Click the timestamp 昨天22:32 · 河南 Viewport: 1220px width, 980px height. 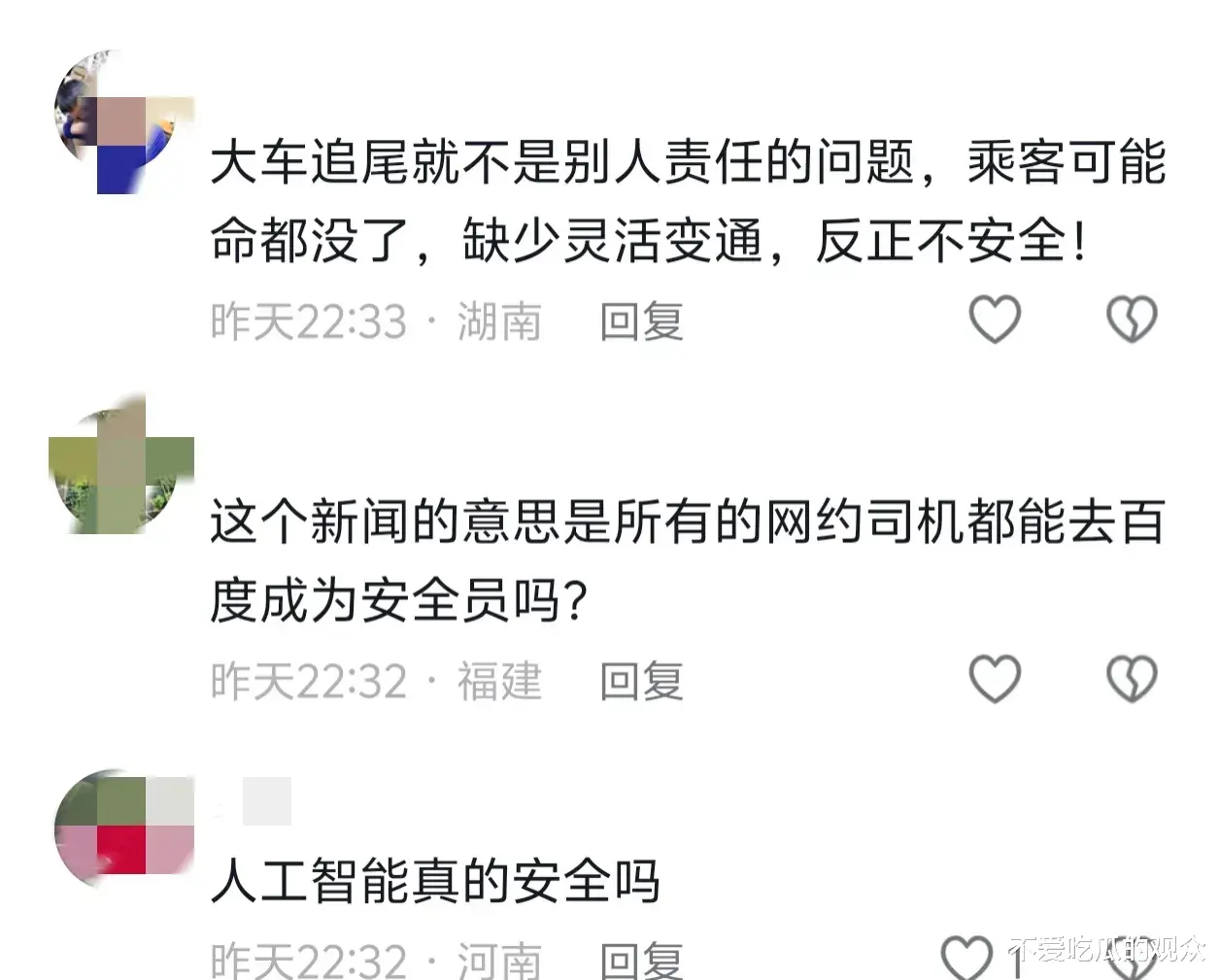pos(376,960)
